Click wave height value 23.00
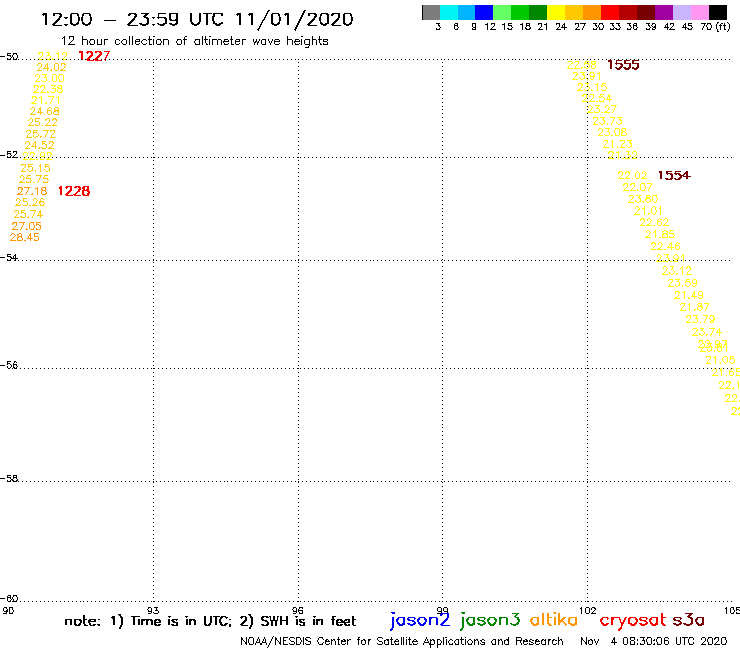This screenshot has height=650, width=740. [x=50, y=78]
